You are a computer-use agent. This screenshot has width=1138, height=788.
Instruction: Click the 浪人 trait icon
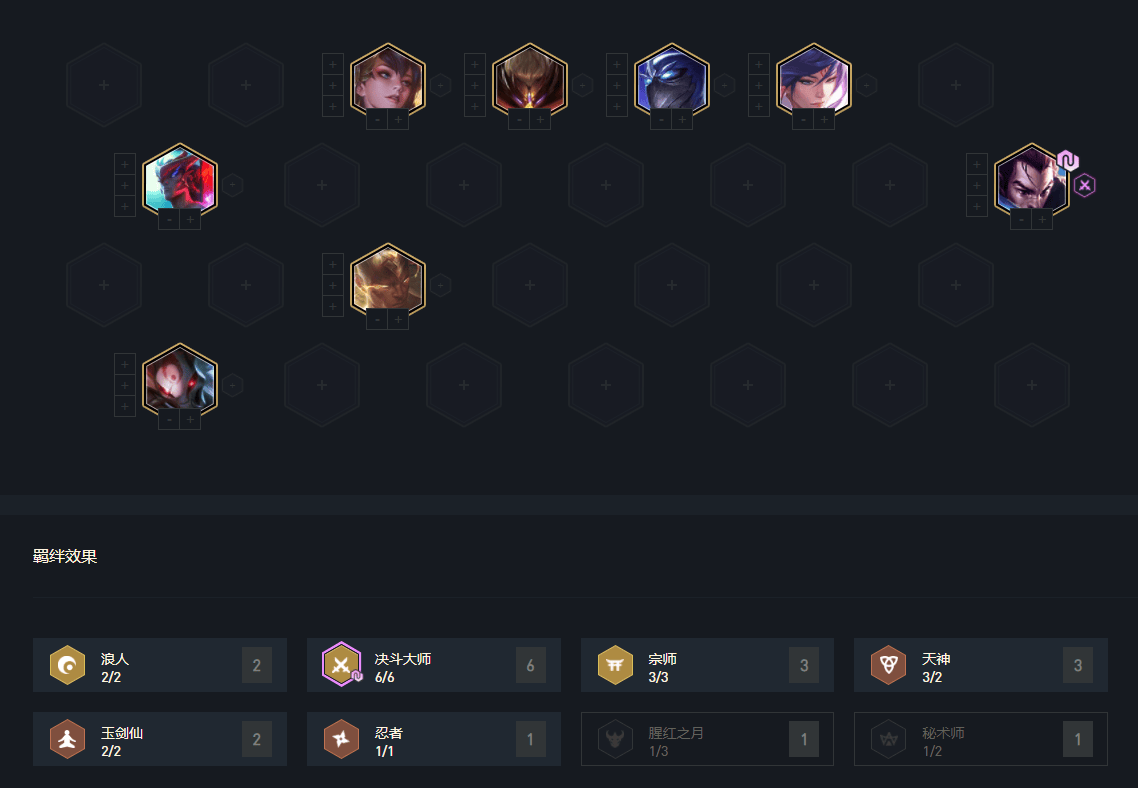point(67,665)
